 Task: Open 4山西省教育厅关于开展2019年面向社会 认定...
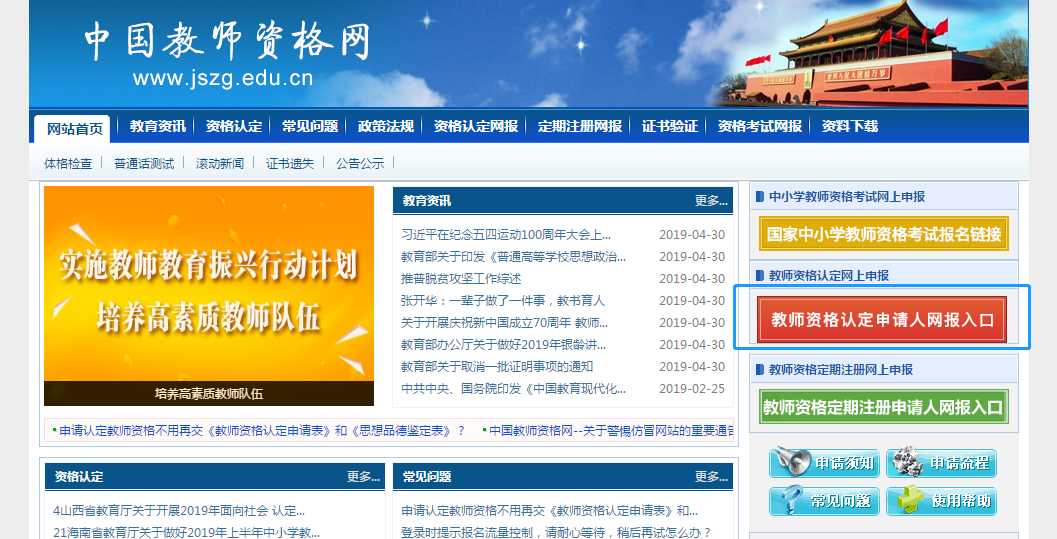[x=179, y=511]
